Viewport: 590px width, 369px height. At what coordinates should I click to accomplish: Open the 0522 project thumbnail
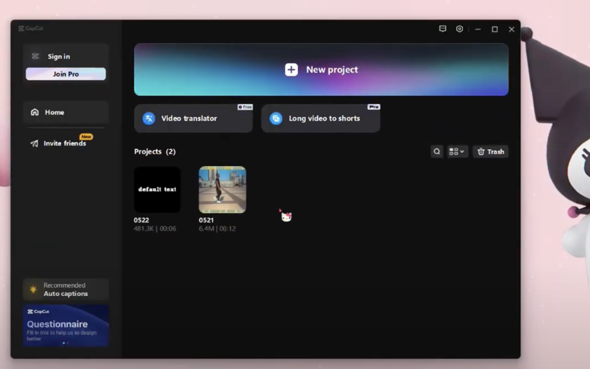point(157,190)
